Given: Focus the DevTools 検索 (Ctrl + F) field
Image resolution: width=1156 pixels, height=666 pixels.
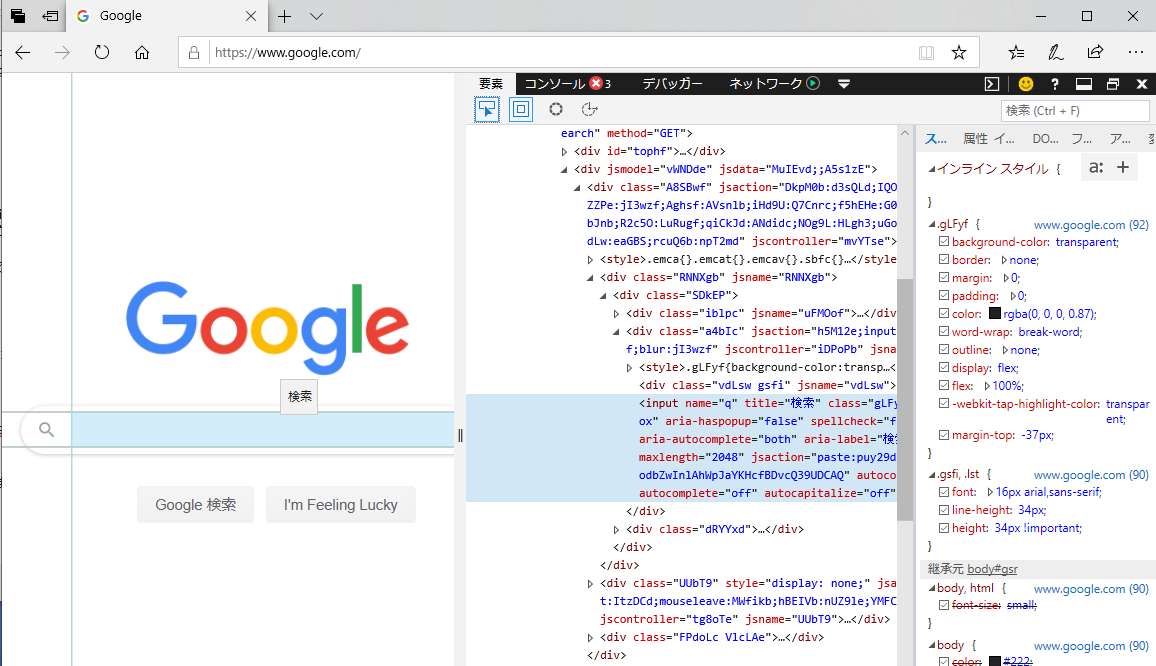Looking at the screenshot, I should point(1075,111).
